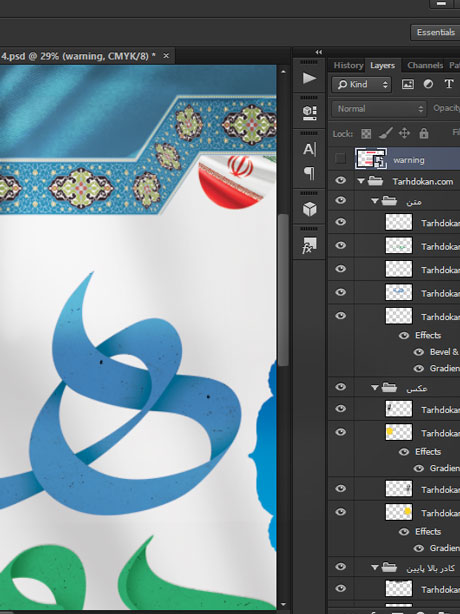Lock layer position icon

[x=404, y=134]
